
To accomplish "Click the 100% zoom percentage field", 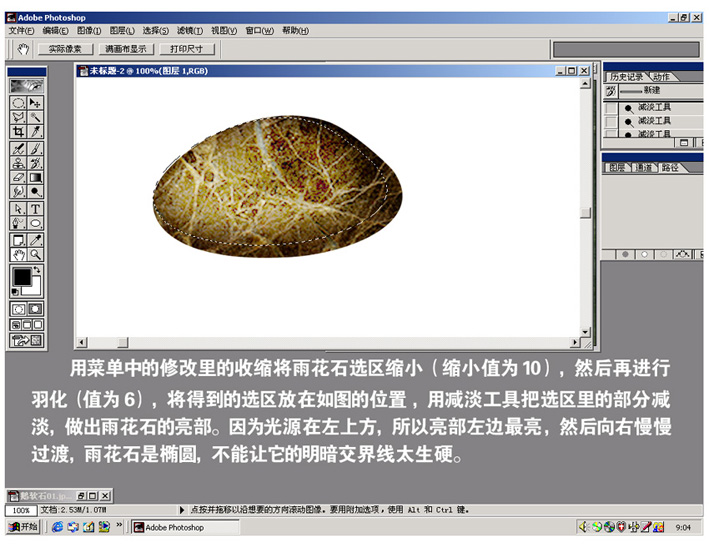I will [21, 510].
